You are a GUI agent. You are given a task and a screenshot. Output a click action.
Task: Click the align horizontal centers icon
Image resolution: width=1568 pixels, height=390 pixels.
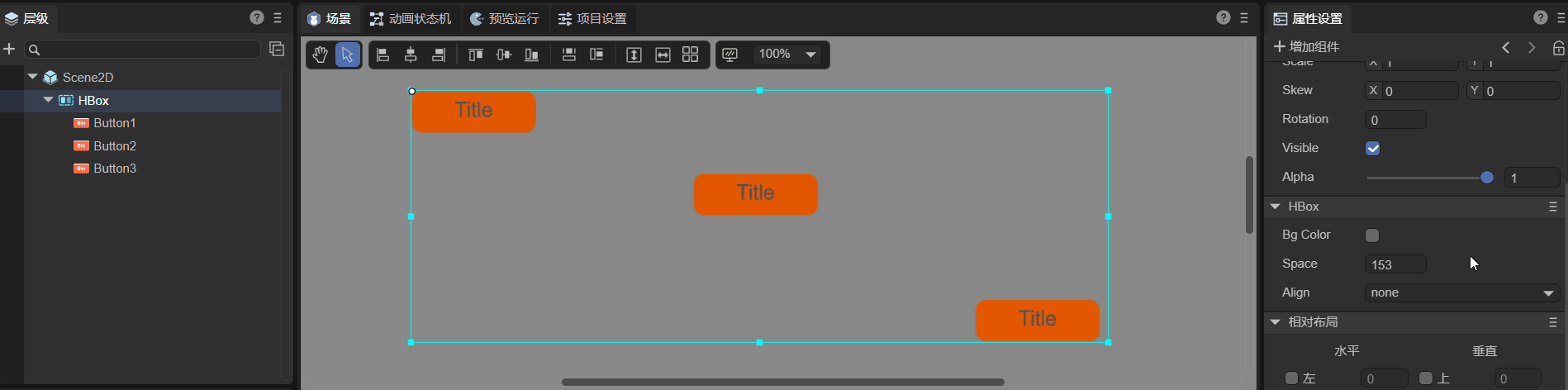[411, 55]
